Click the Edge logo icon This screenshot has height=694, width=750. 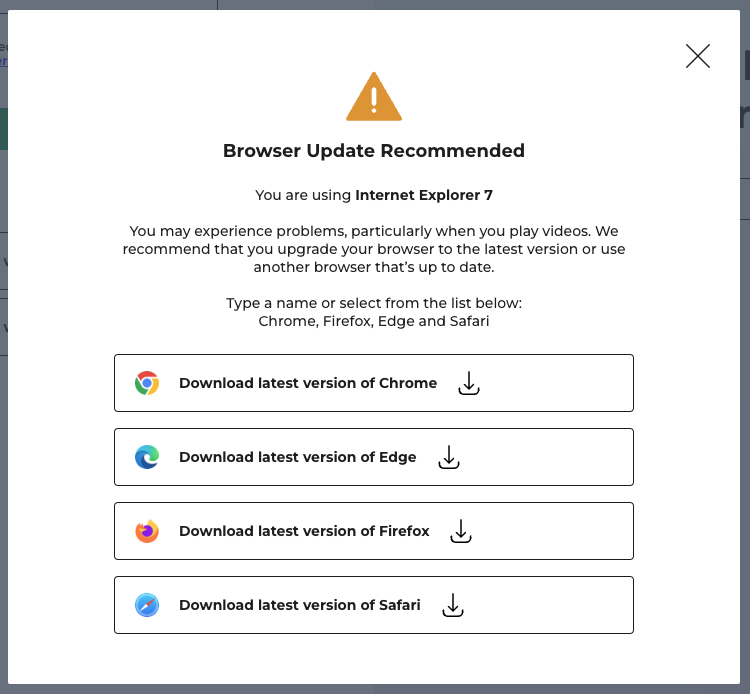tap(147, 457)
